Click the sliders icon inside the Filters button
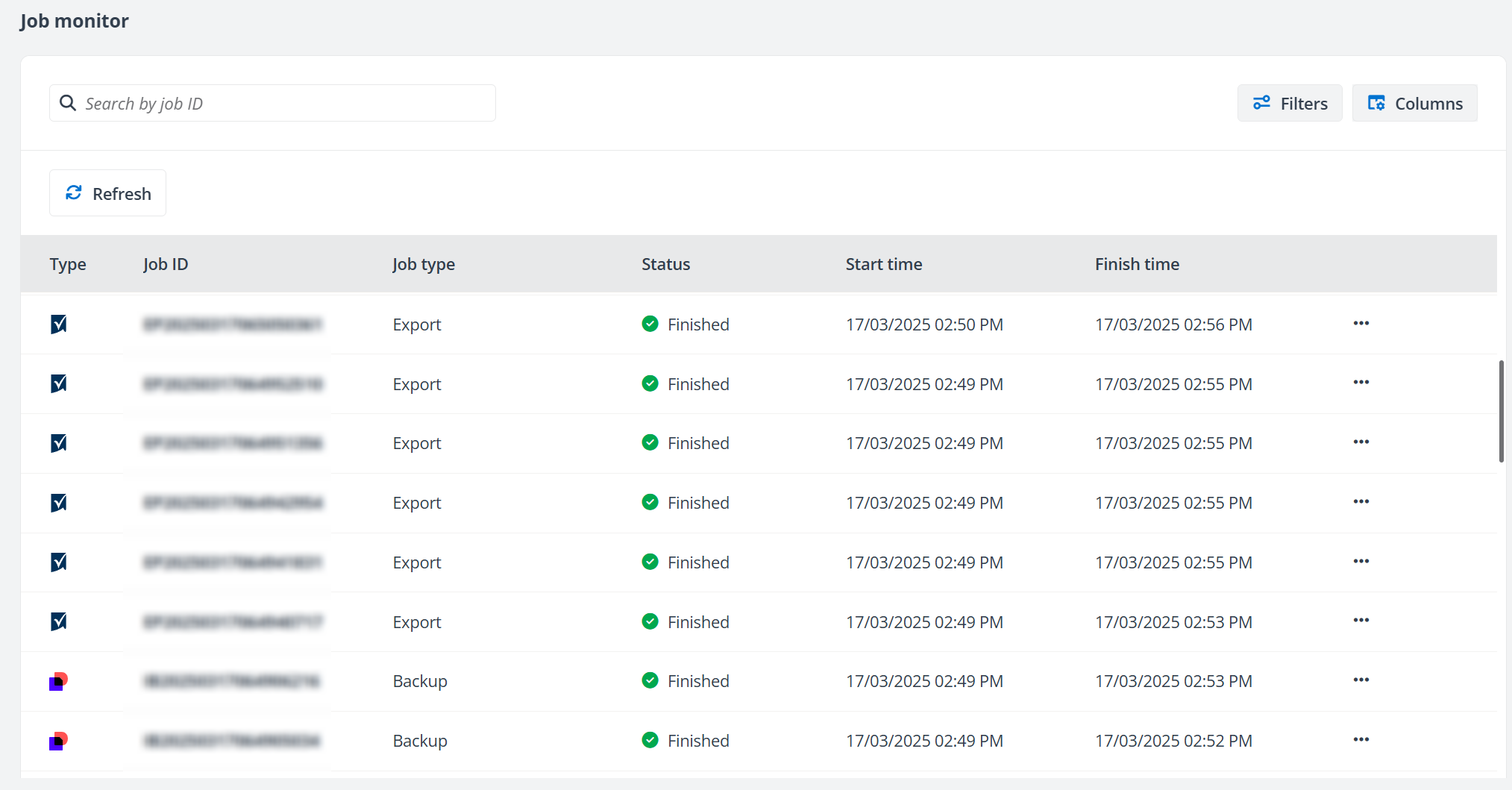Screen dimensions: 1512x790 tap(1262, 103)
